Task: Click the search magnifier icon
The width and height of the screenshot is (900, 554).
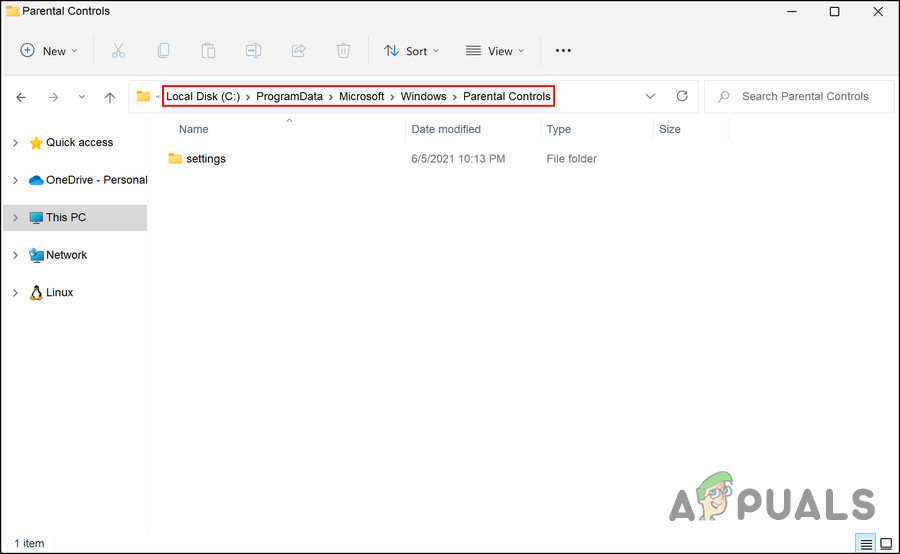Action: point(724,96)
